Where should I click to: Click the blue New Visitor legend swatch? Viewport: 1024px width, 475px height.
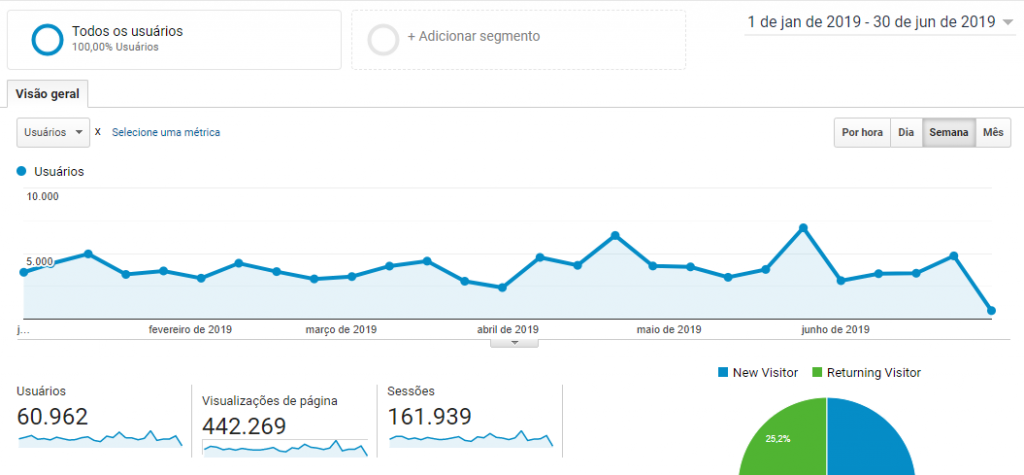tap(723, 373)
